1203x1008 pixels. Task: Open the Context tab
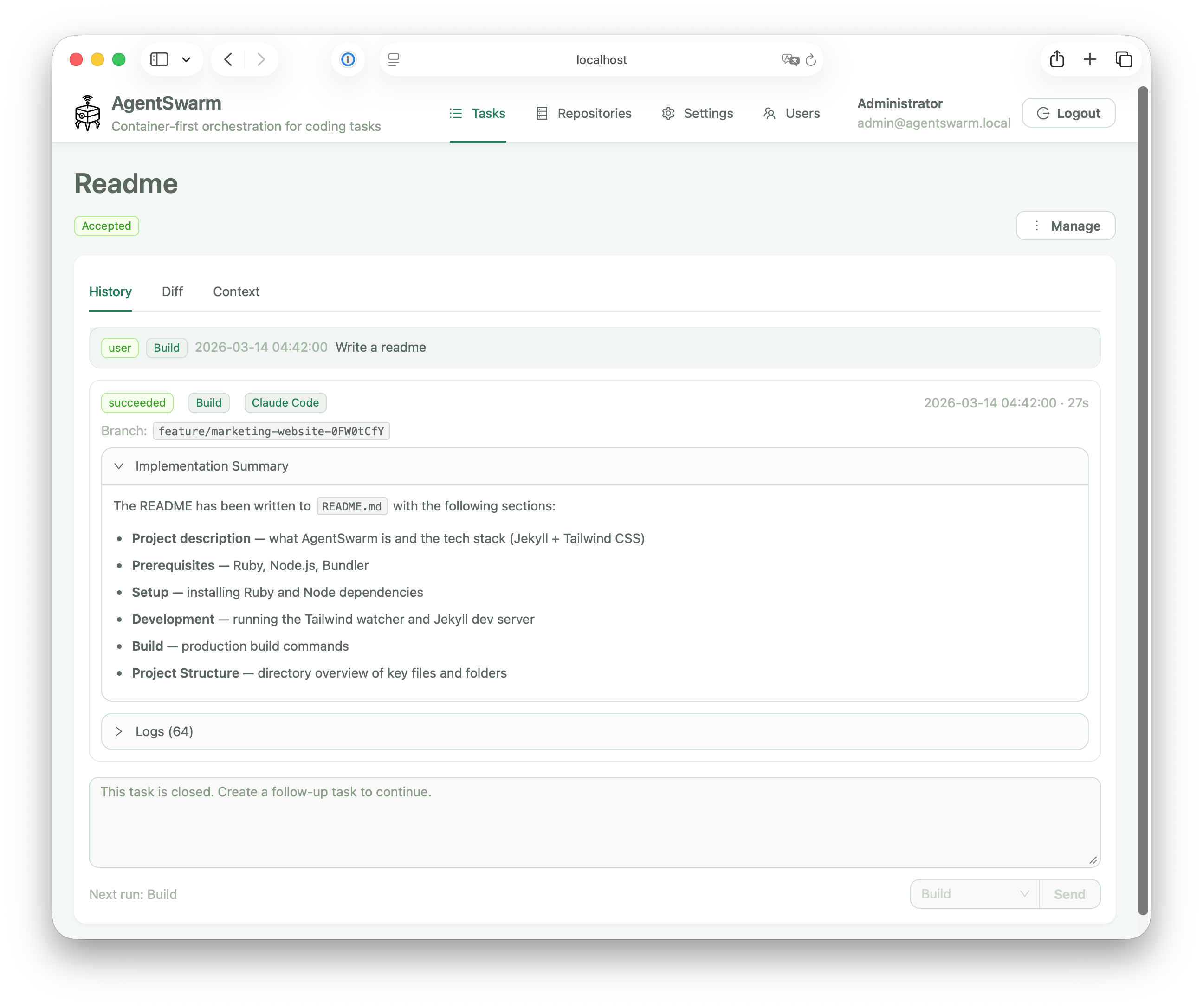pyautogui.click(x=236, y=291)
